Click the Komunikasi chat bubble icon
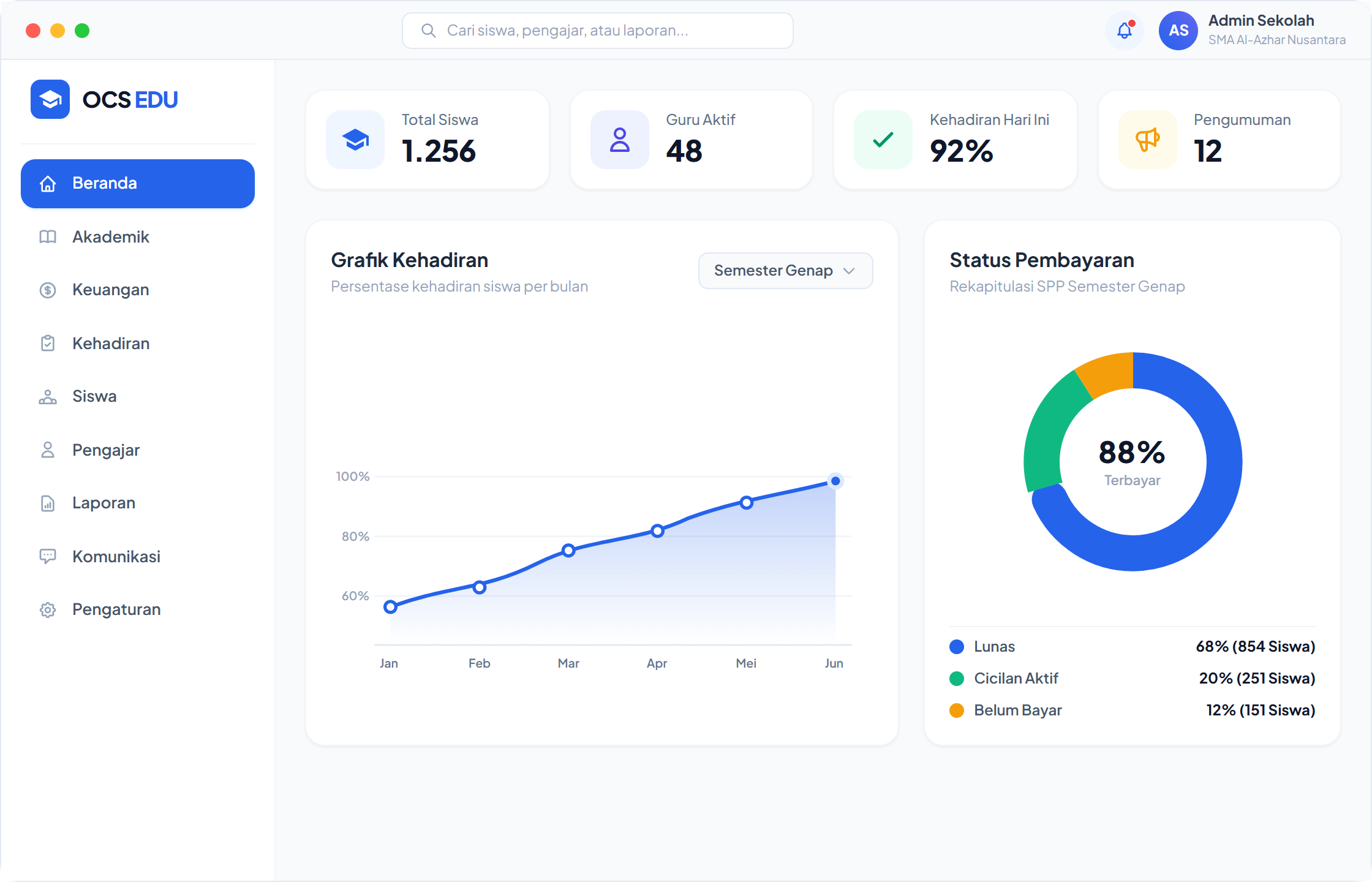Screen dimensions: 1372x882 (48, 557)
